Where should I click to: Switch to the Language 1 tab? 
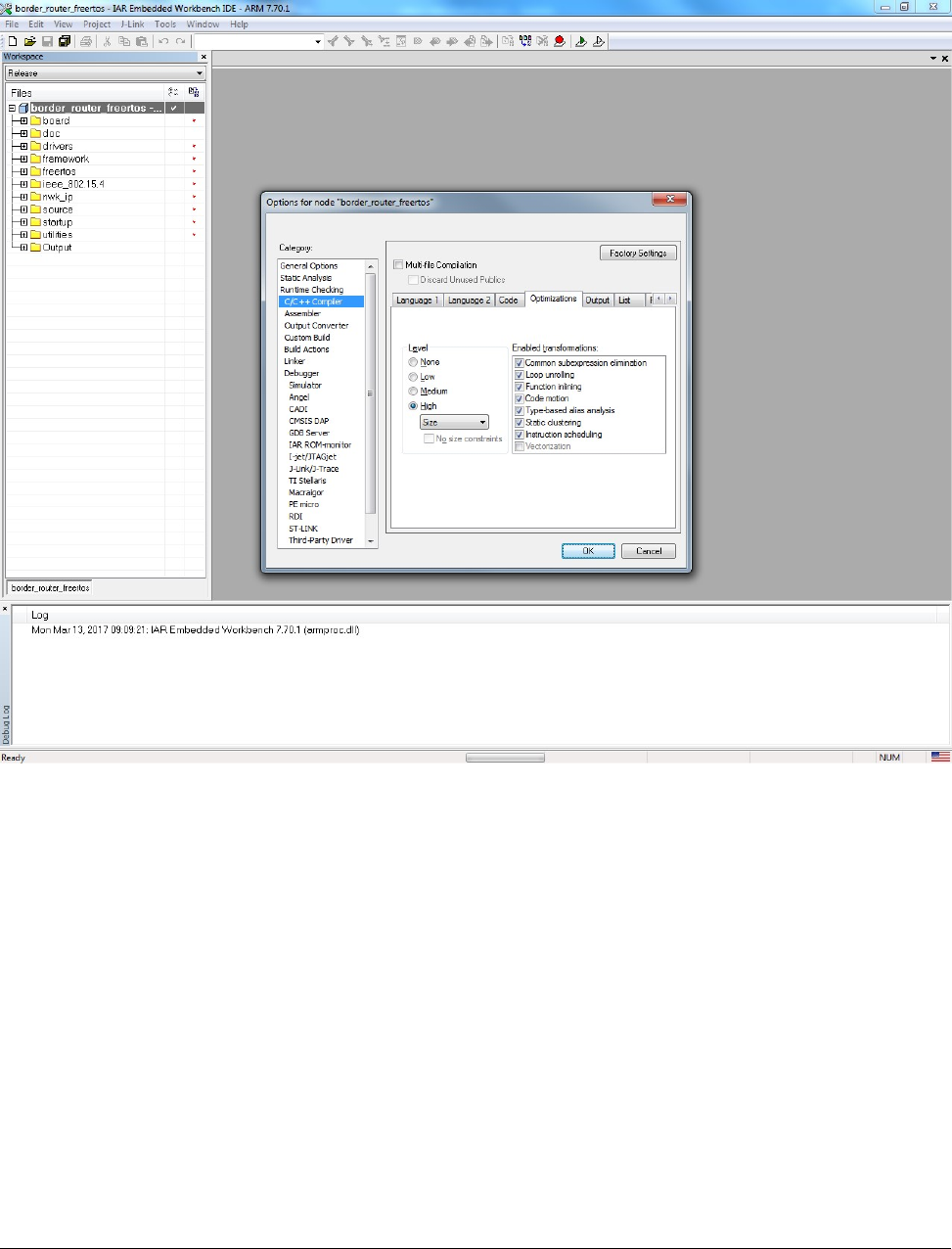point(418,301)
